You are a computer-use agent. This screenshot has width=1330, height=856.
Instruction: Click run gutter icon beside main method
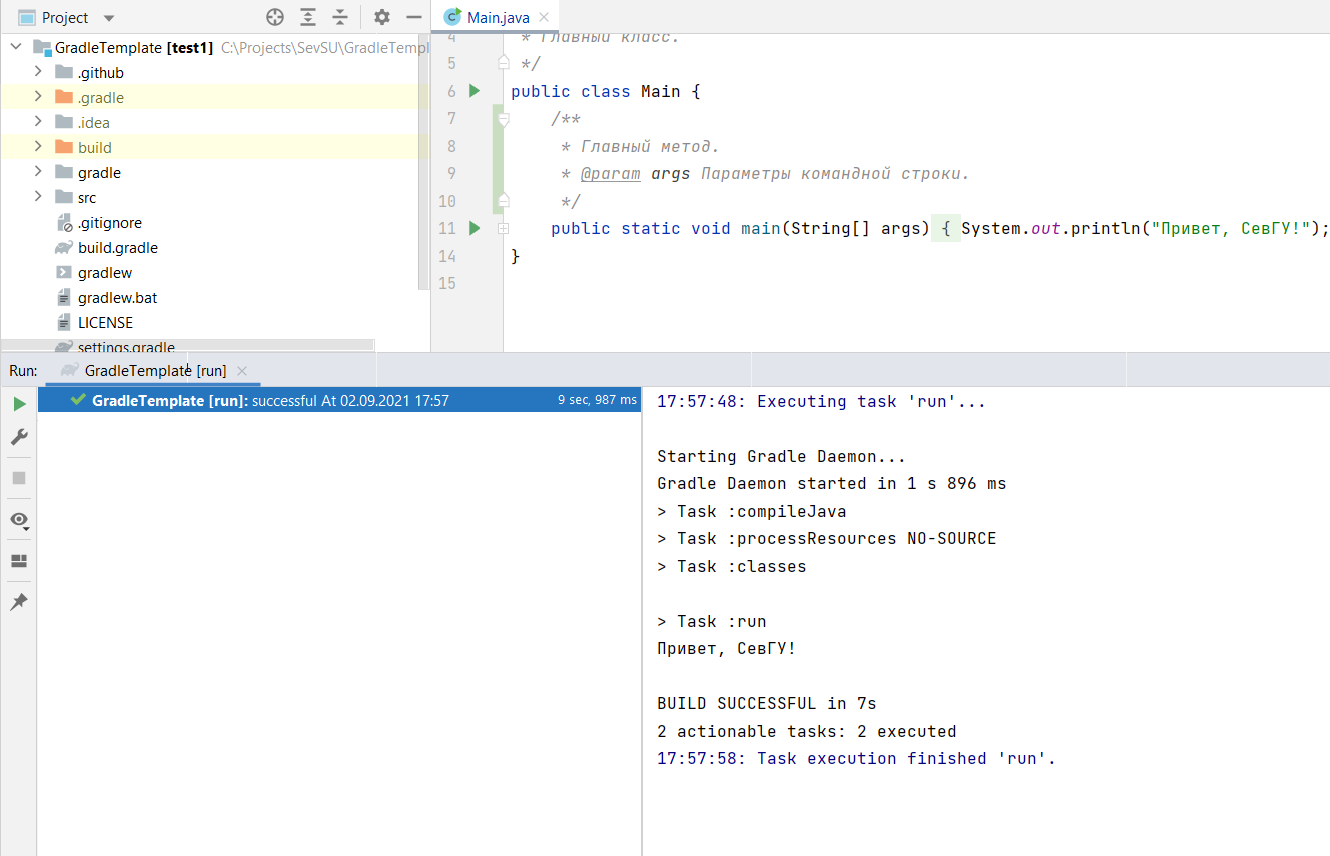pyautogui.click(x=475, y=228)
